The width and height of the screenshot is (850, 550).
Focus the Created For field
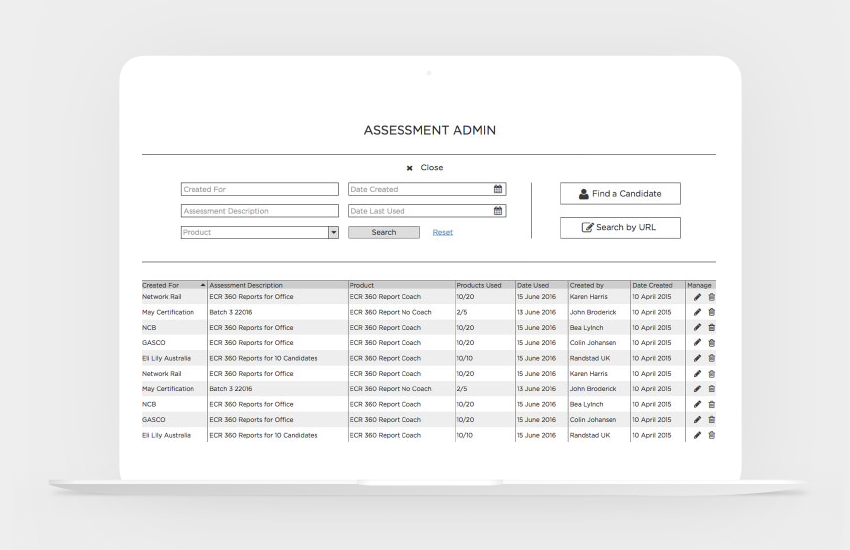(260, 189)
